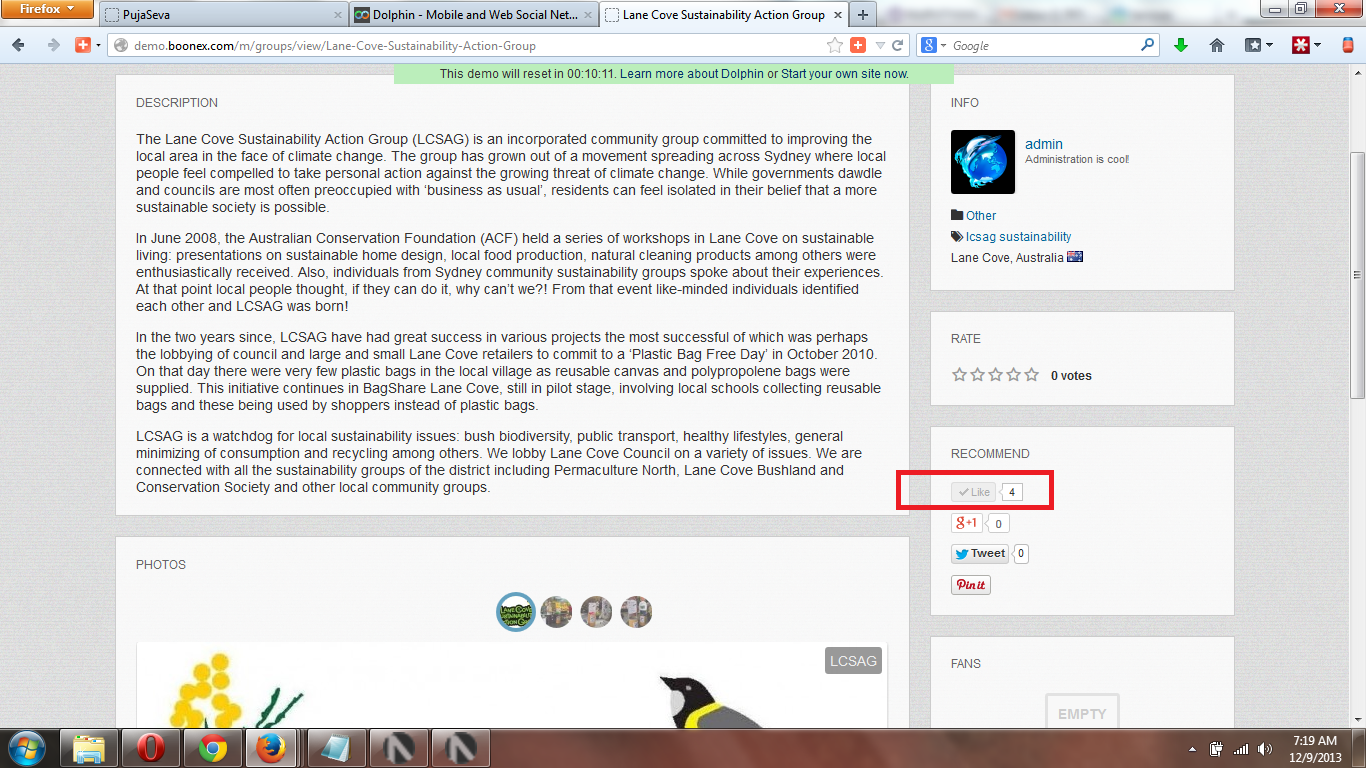Click the Firefox icon in the taskbar

click(x=270, y=748)
